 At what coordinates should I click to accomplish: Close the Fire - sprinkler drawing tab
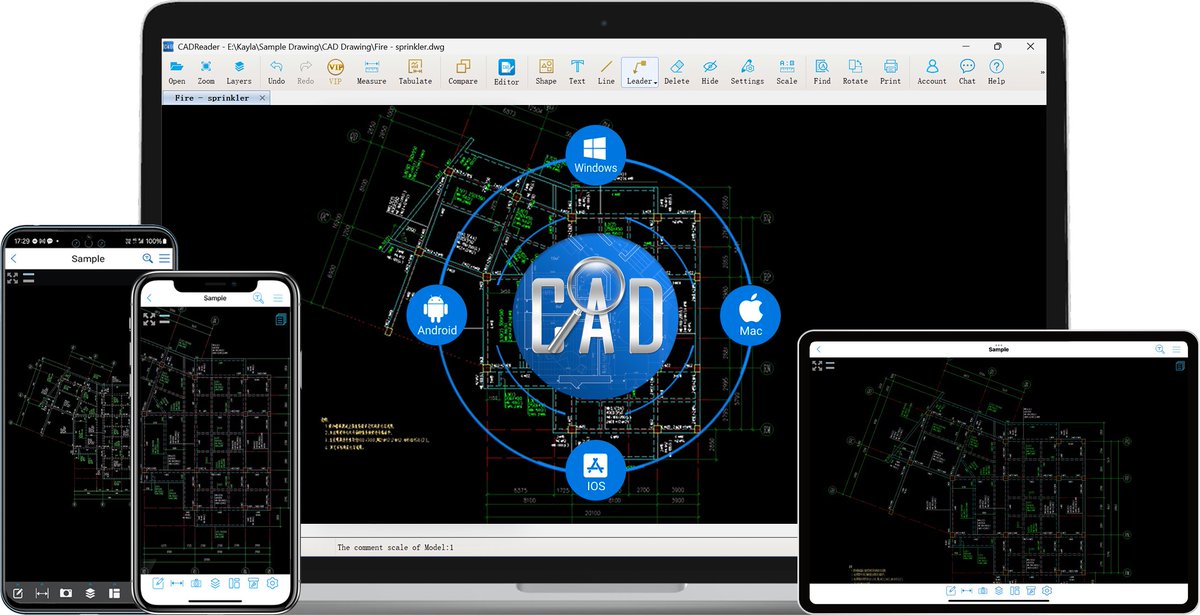(263, 98)
